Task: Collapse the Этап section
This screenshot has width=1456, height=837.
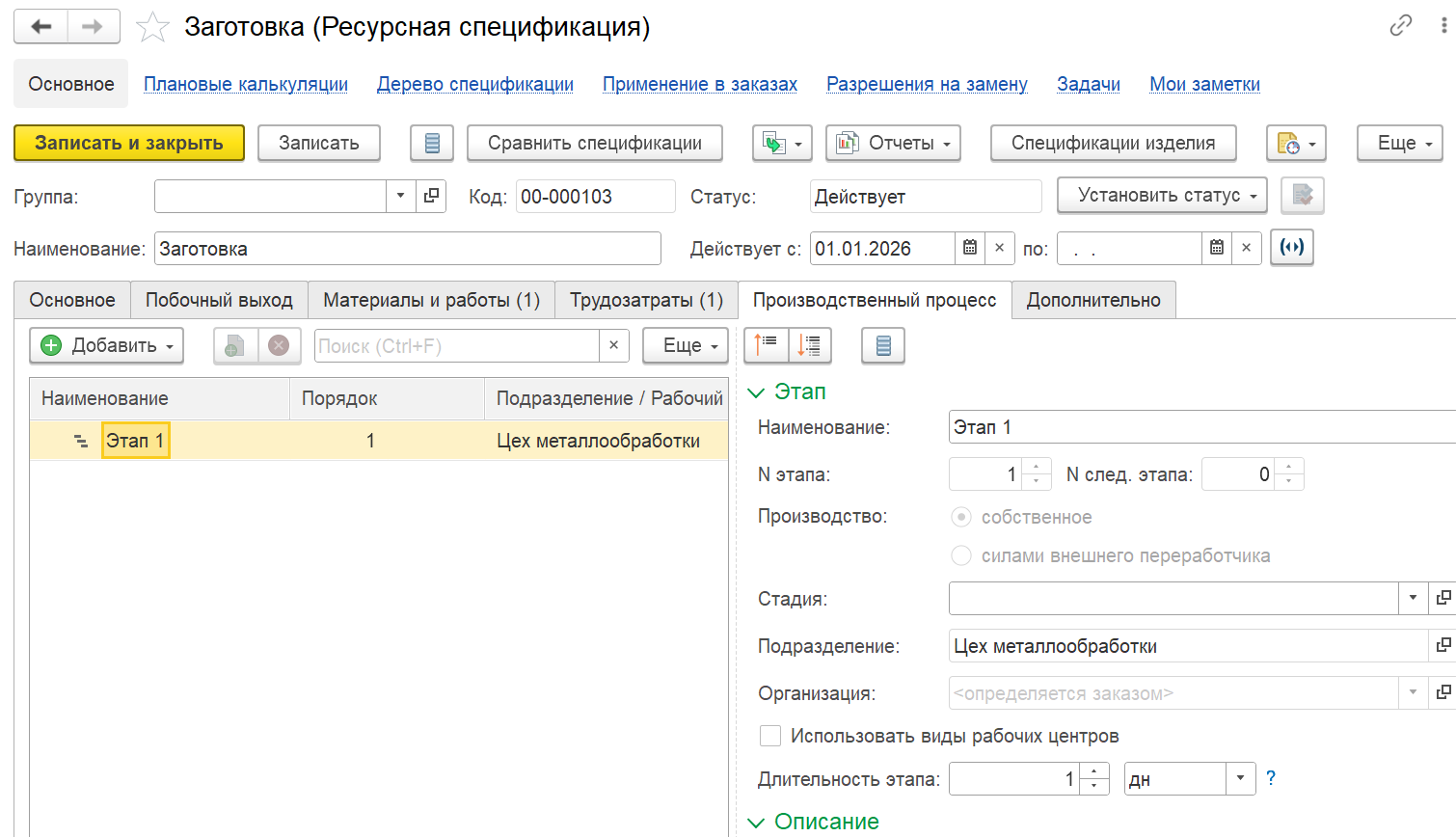Action: 756,392
